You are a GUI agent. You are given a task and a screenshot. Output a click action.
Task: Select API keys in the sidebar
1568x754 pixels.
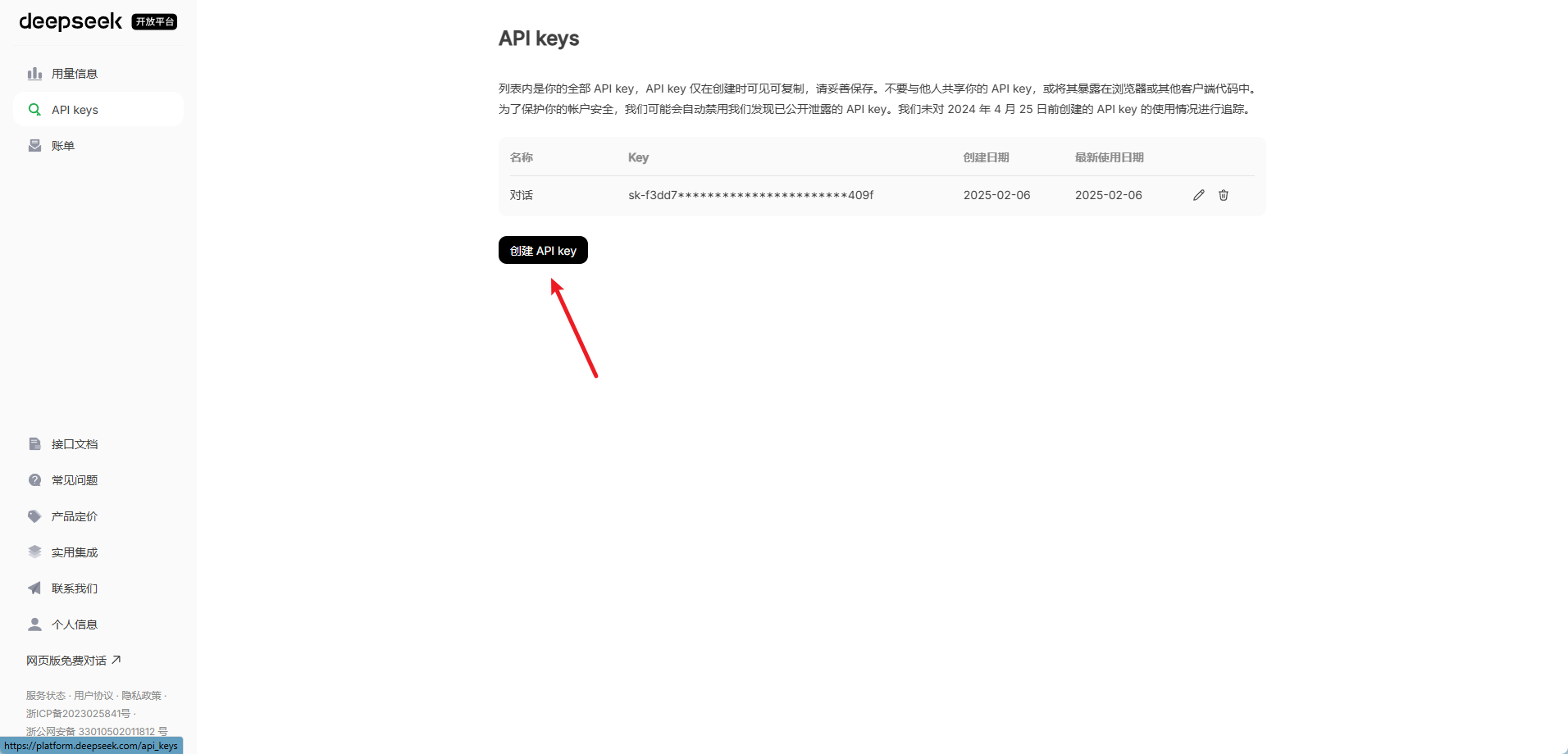click(98, 110)
